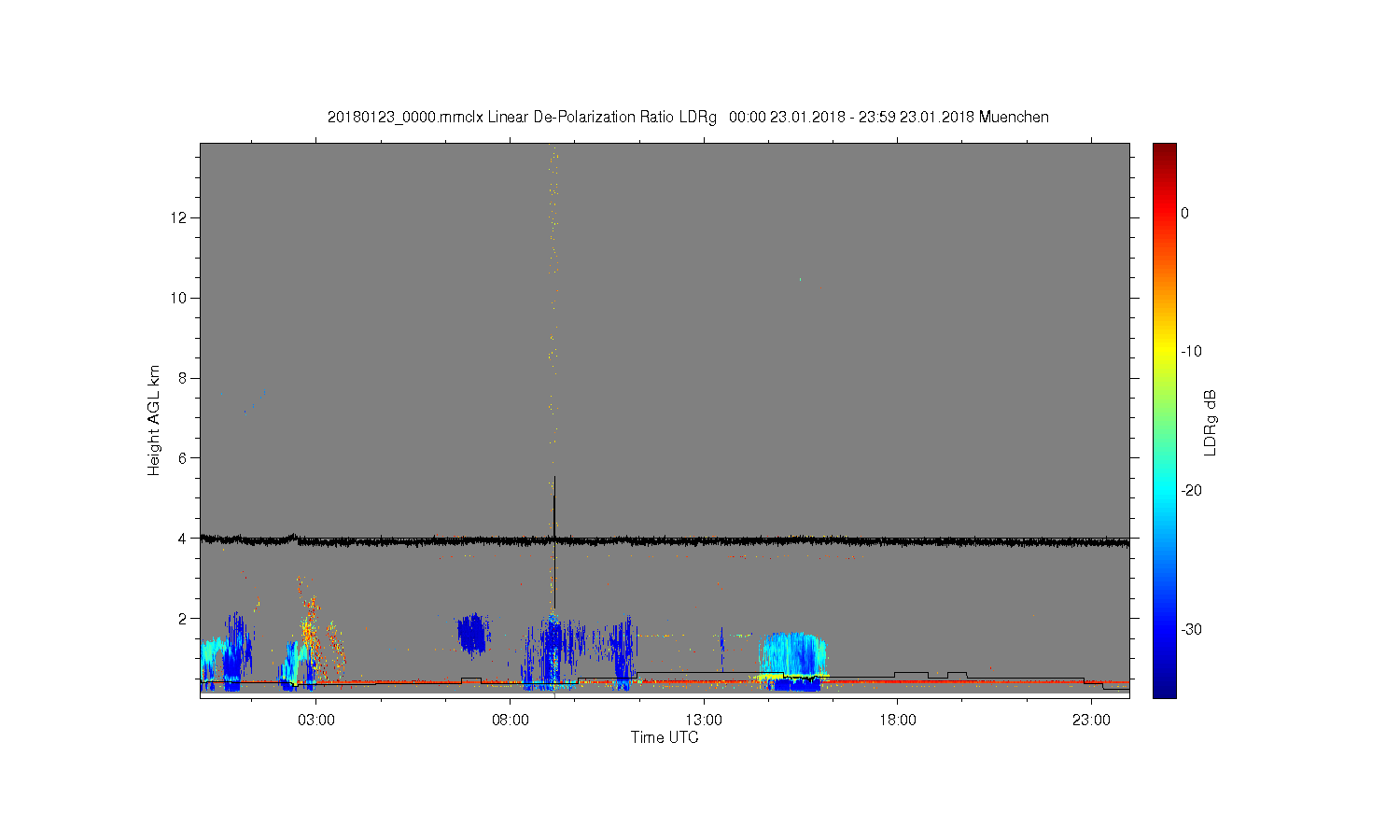Click the height tick label '12'

point(179,217)
